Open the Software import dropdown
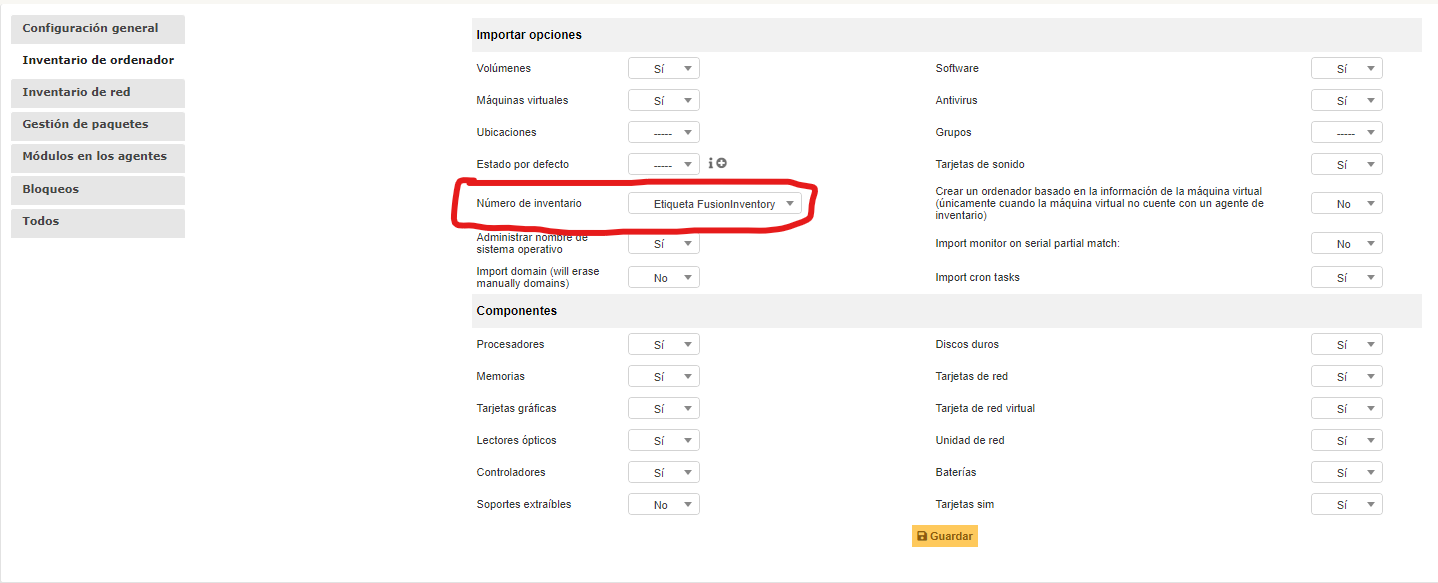1438x583 pixels. click(x=1346, y=68)
